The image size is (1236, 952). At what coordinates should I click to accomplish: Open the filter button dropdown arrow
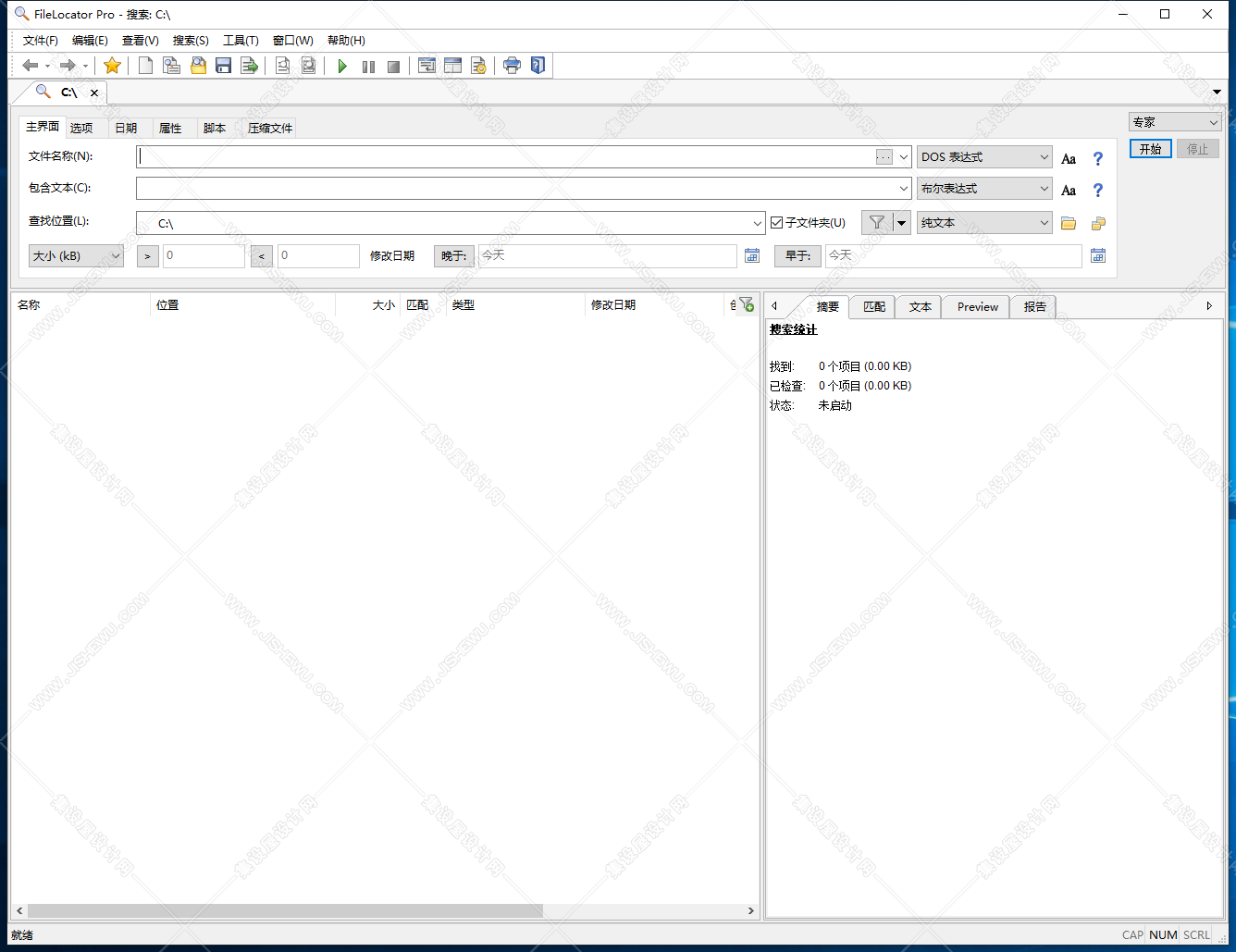click(x=902, y=222)
